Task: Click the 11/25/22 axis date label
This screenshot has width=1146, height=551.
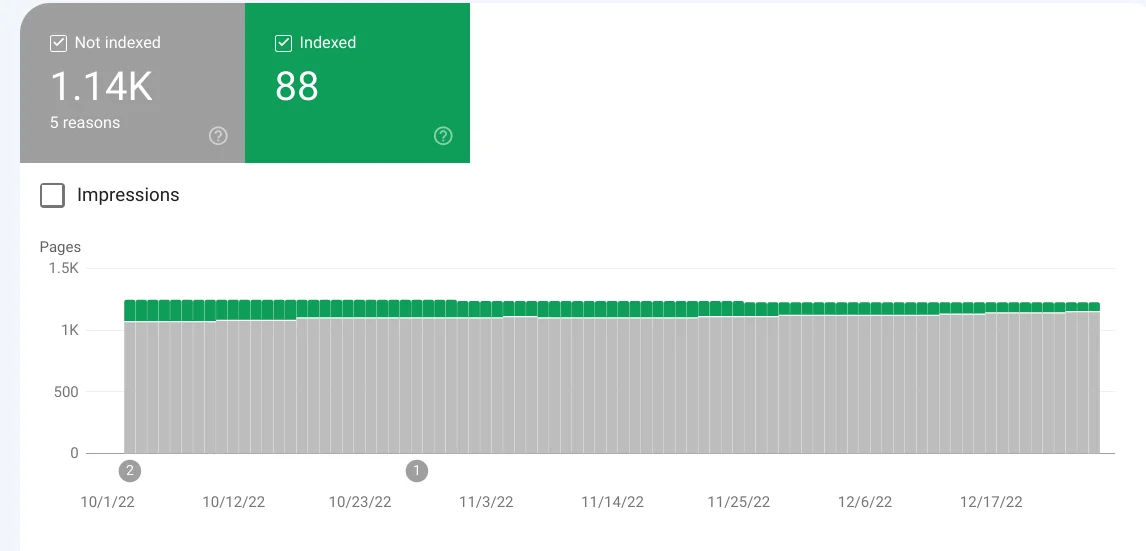Action: [739, 502]
